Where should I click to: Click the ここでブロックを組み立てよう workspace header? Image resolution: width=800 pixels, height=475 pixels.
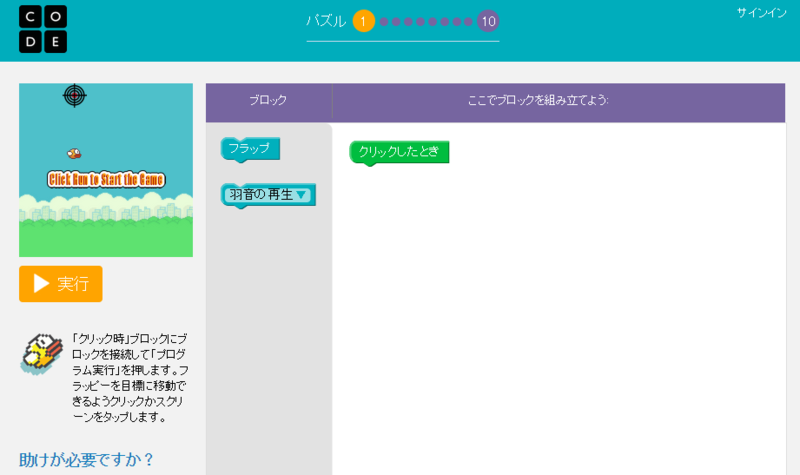pyautogui.click(x=538, y=100)
